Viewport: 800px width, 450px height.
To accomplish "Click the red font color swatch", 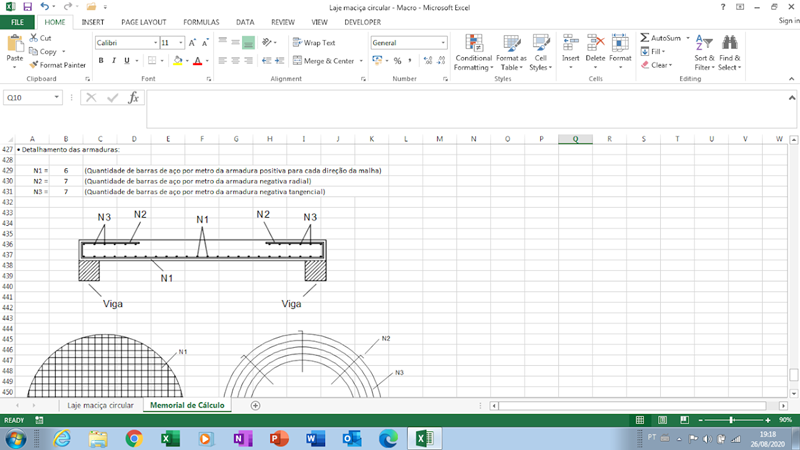I will (198, 61).
